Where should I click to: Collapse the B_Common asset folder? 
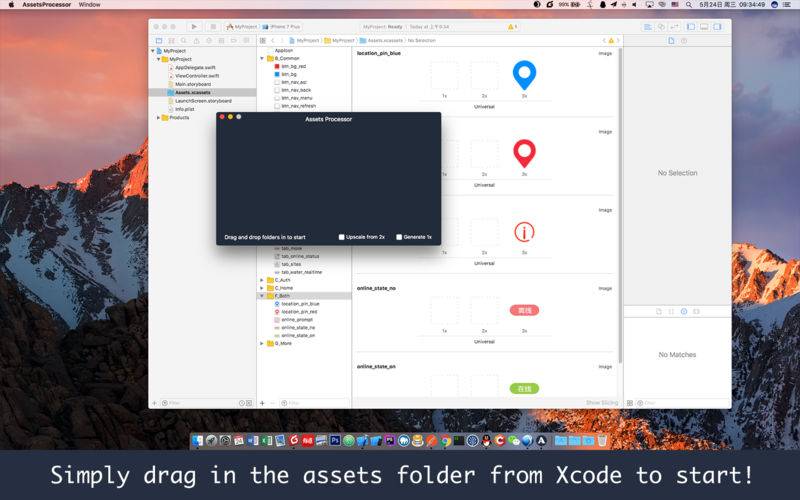262,58
